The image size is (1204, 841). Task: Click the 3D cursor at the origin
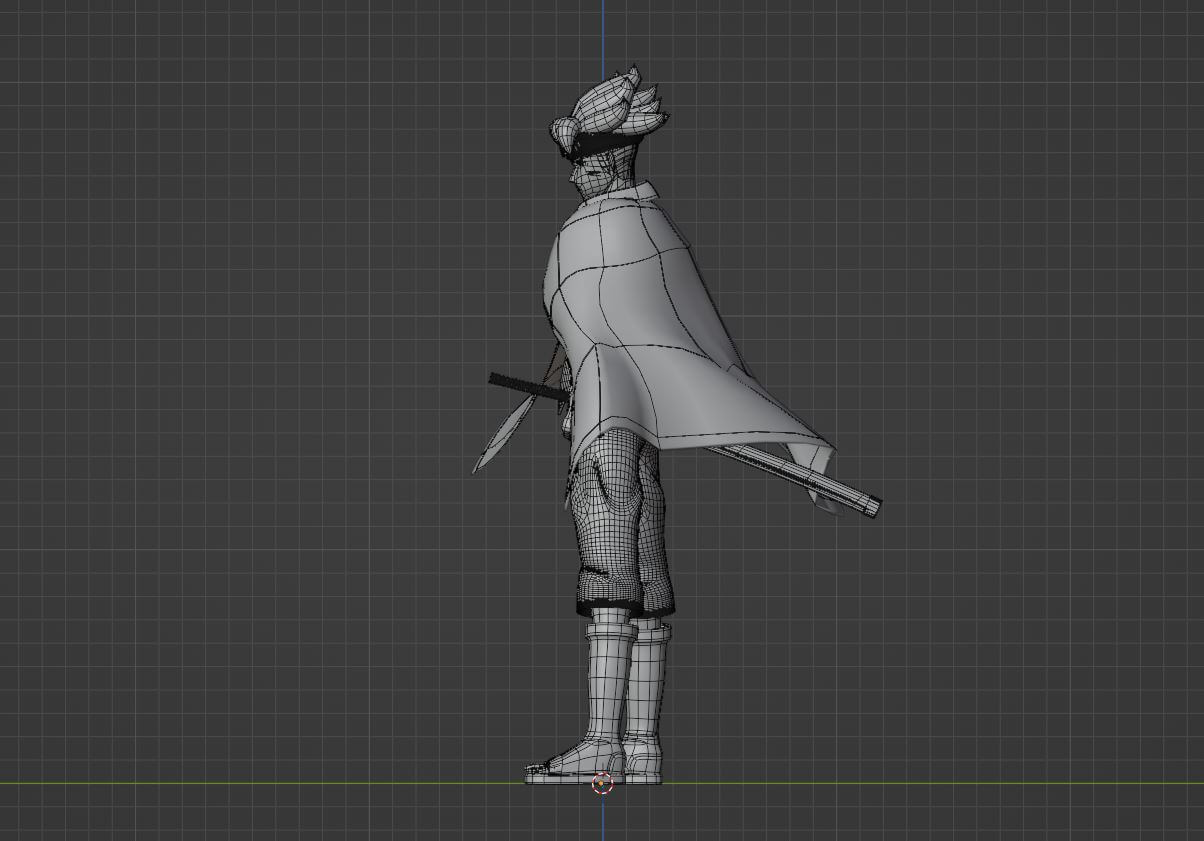(602, 783)
